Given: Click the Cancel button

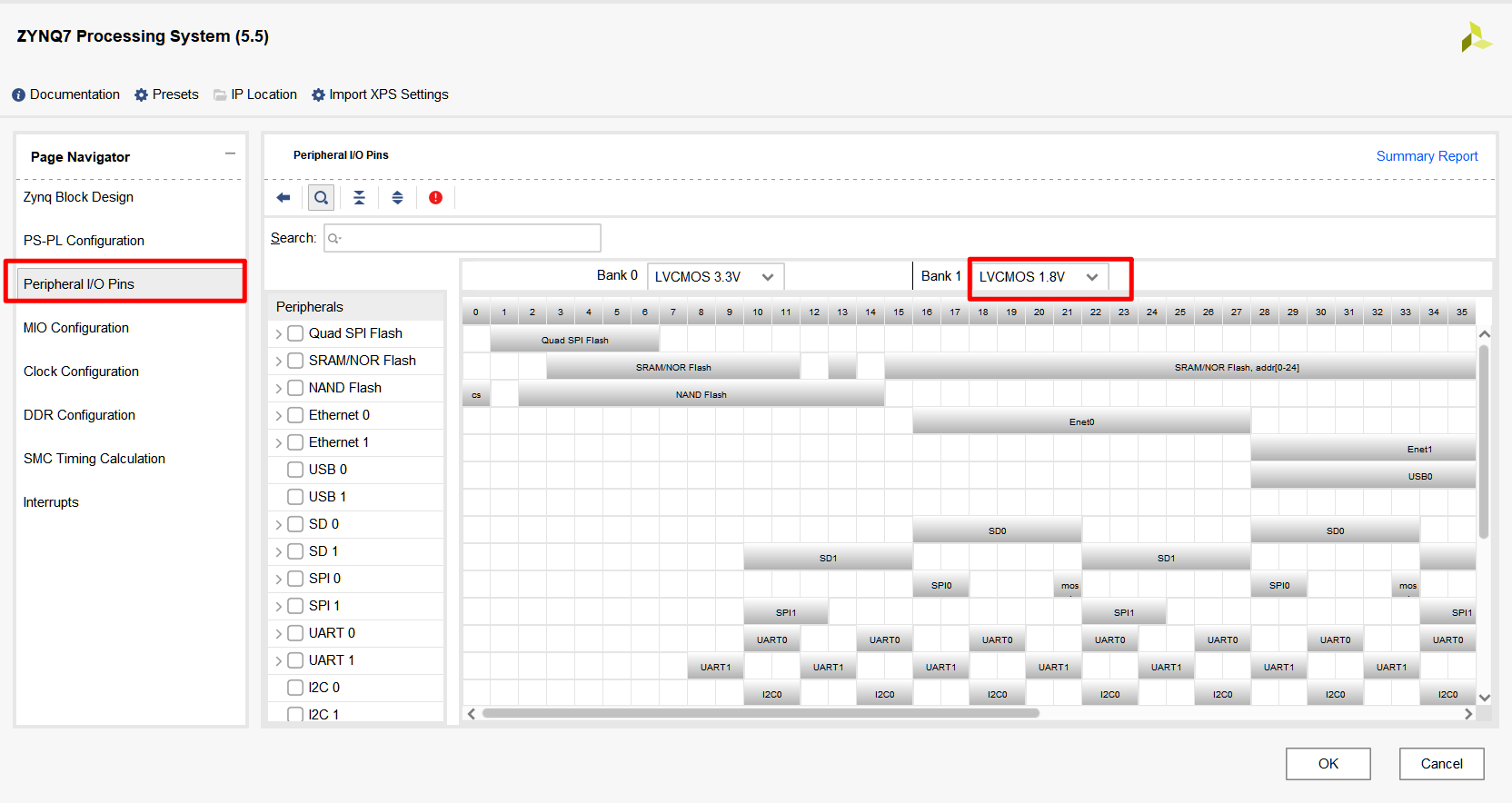Looking at the screenshot, I should (x=1441, y=764).
